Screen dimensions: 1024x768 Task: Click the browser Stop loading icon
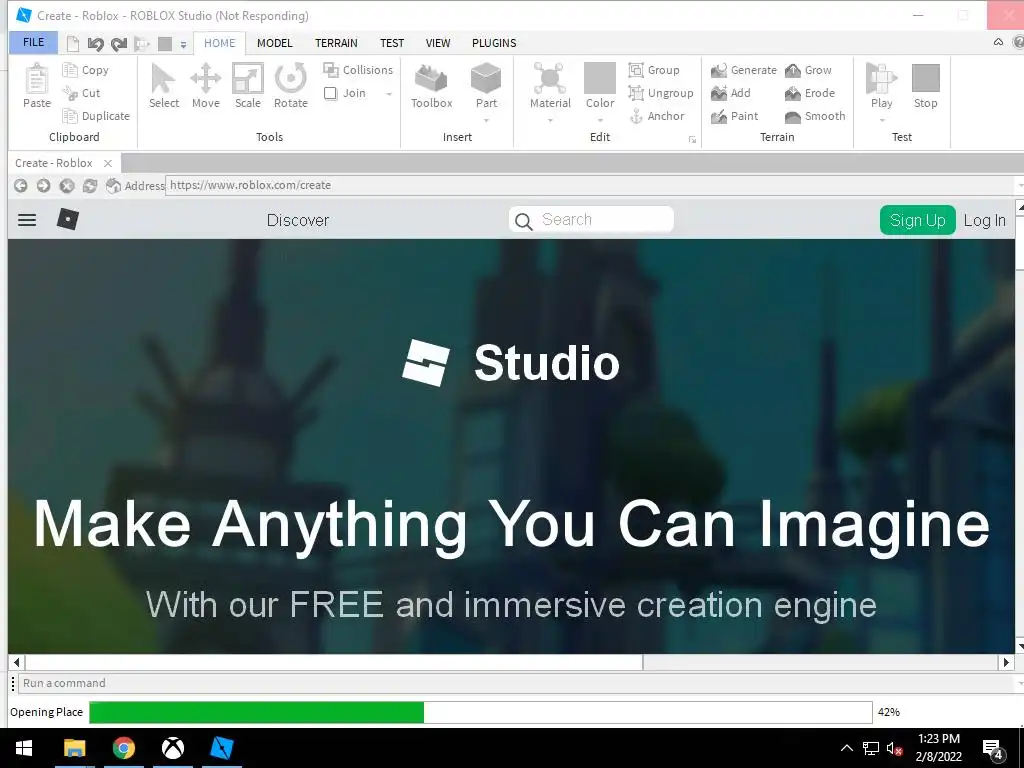tap(67, 185)
